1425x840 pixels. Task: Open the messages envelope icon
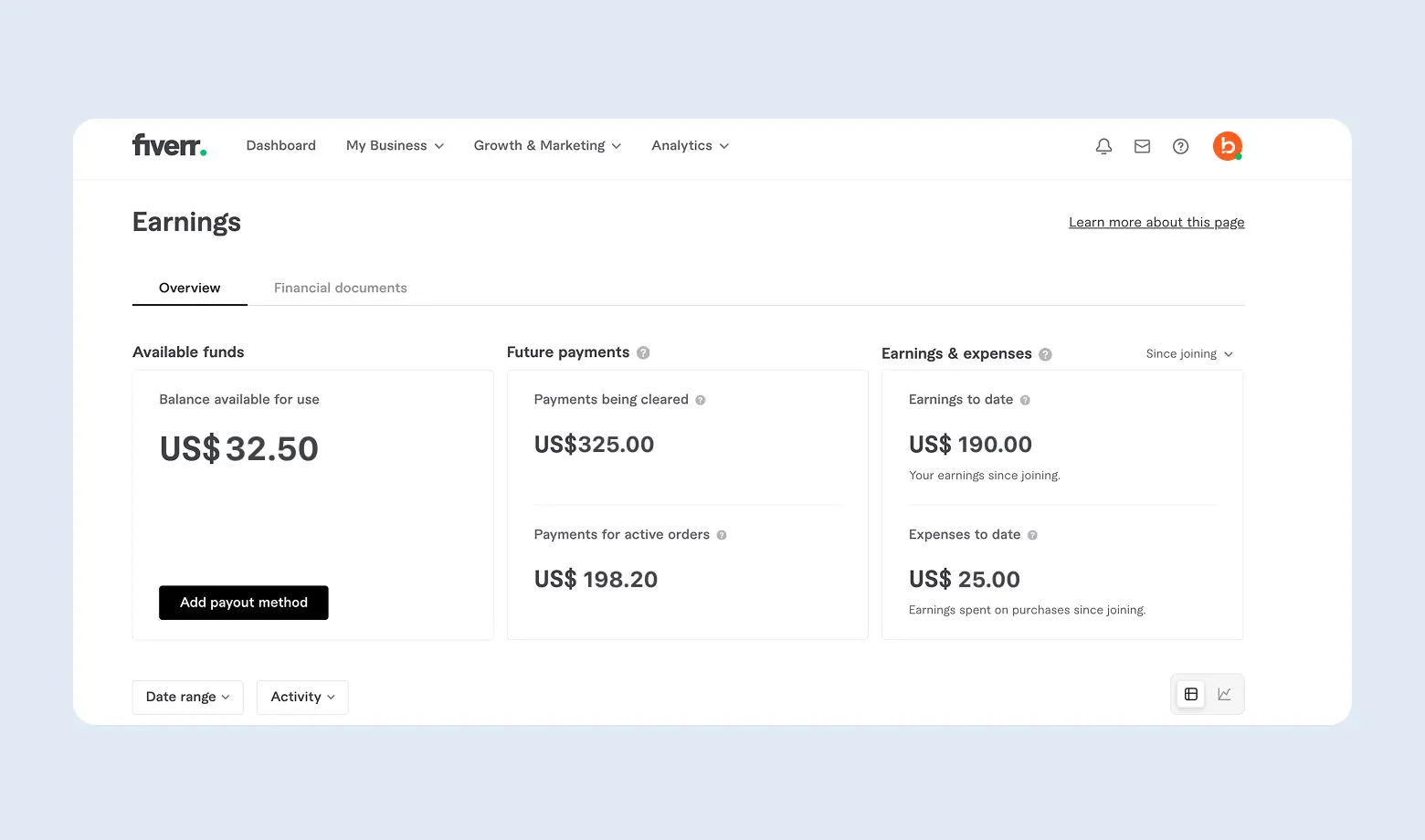(x=1142, y=146)
